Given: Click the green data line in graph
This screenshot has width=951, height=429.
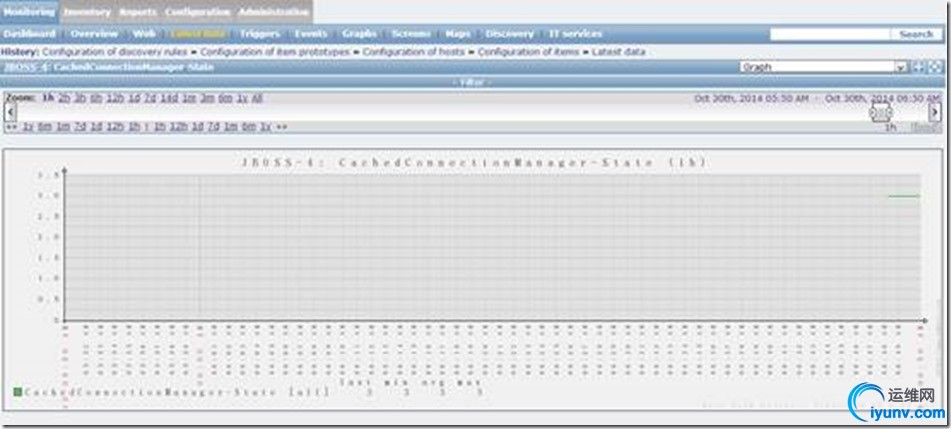Looking at the screenshot, I should pos(904,195).
